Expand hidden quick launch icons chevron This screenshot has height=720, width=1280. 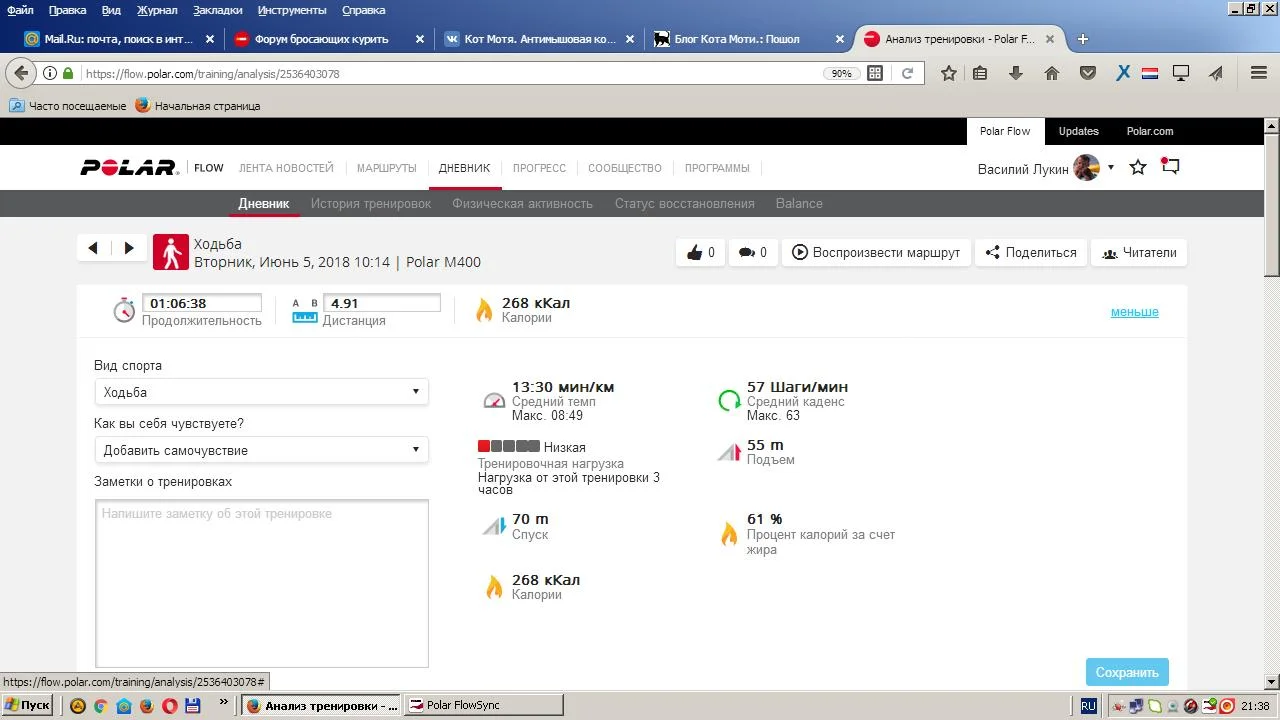pyautogui.click(x=223, y=703)
